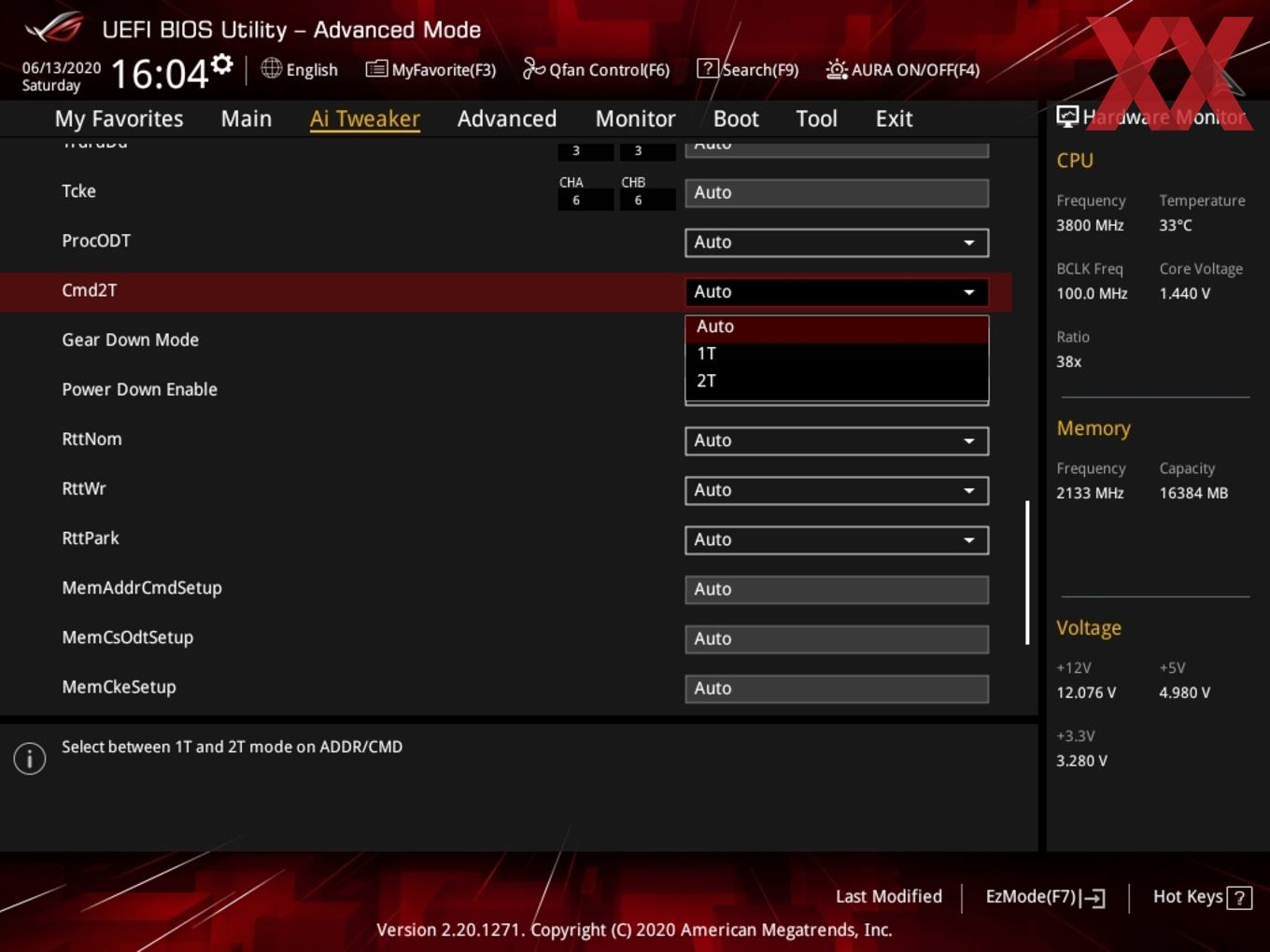1270x952 pixels.
Task: Click the Search question mark icon
Action: coord(708,68)
